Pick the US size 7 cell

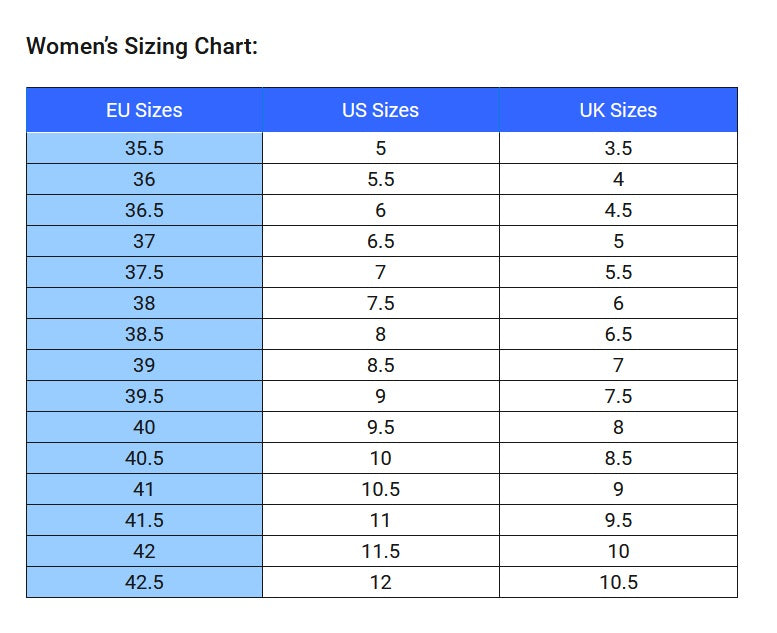380,272
